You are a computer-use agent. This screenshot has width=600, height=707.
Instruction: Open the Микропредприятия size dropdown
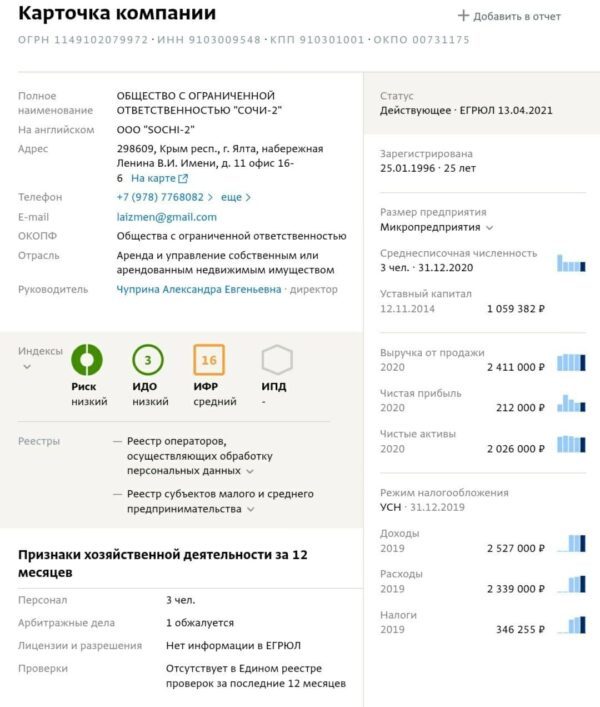coord(488,227)
